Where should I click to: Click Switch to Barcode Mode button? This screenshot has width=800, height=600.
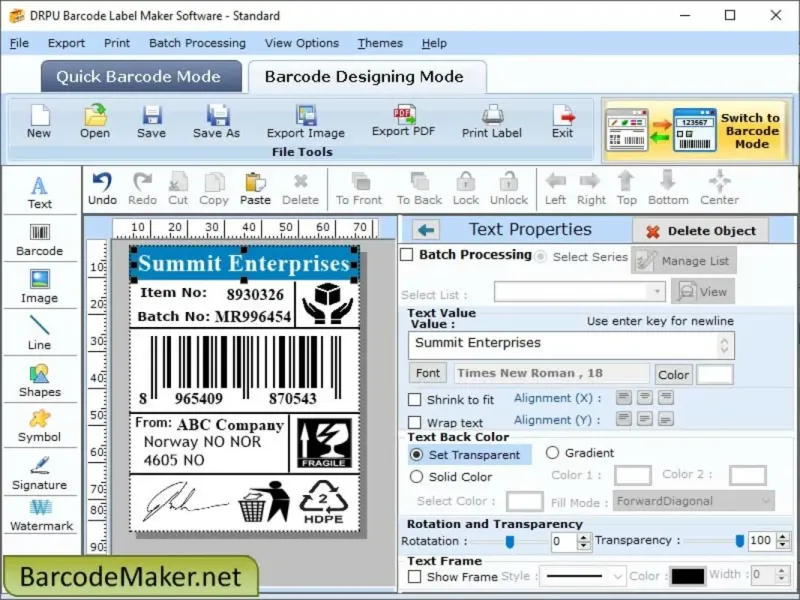coord(697,131)
